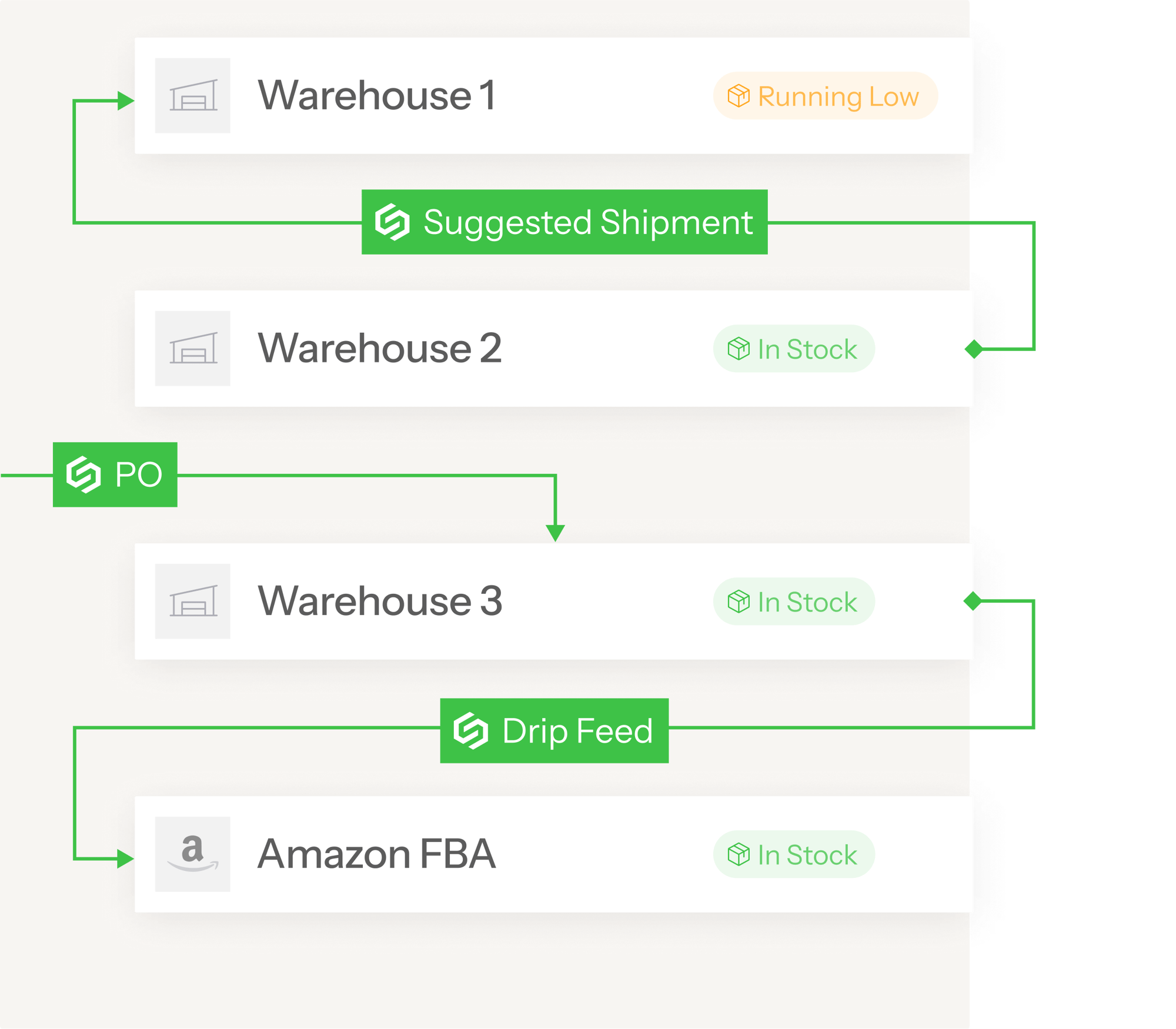Click the logo icon in Suggested Shipment
Screen dimensions: 1176x1029
click(x=392, y=222)
